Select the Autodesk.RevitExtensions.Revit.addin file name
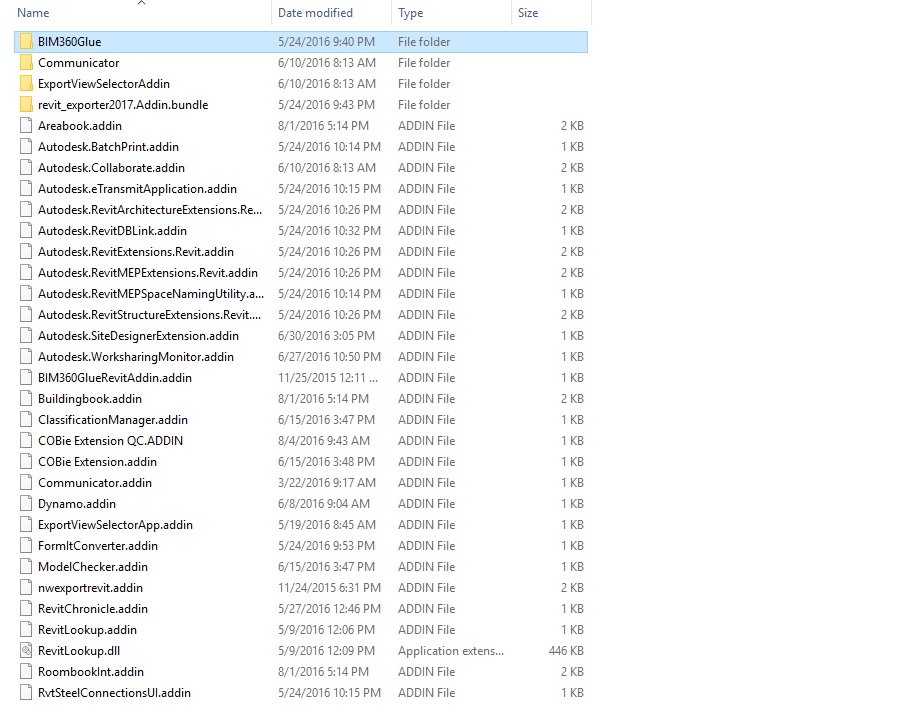918x717 pixels. [x=136, y=252]
